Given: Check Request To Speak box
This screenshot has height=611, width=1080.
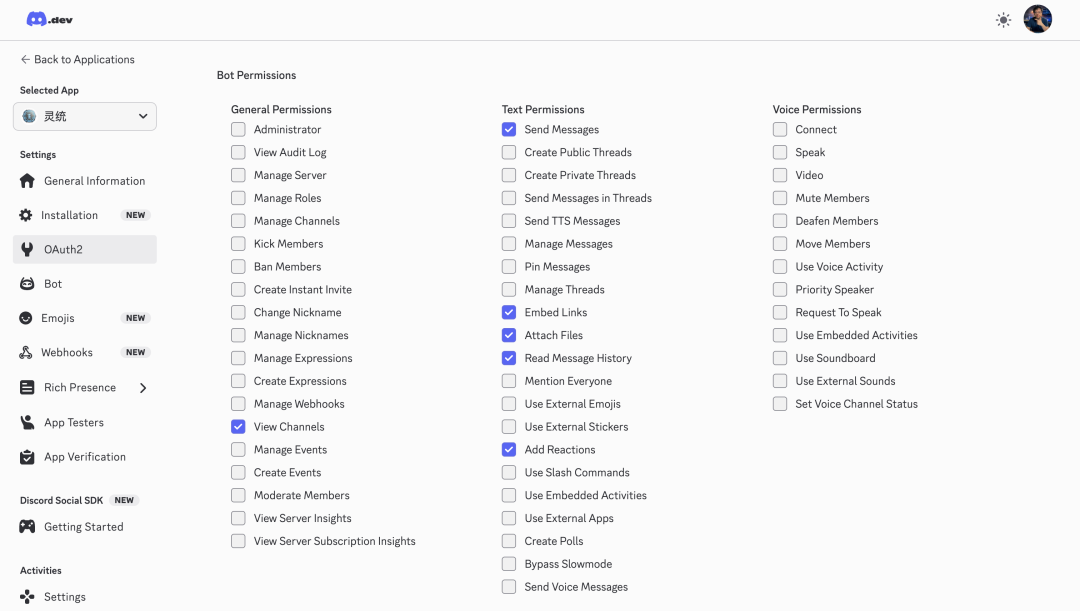Looking at the screenshot, I should 780,312.
